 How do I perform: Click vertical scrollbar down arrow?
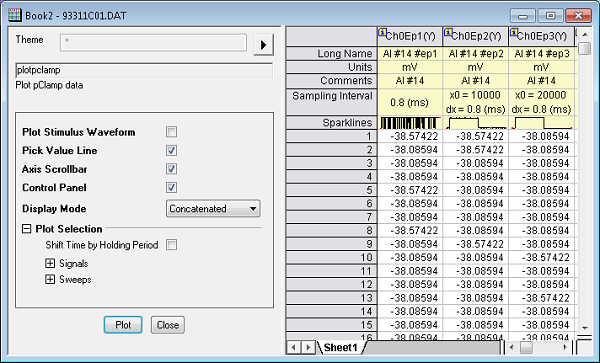pyautogui.click(x=584, y=328)
